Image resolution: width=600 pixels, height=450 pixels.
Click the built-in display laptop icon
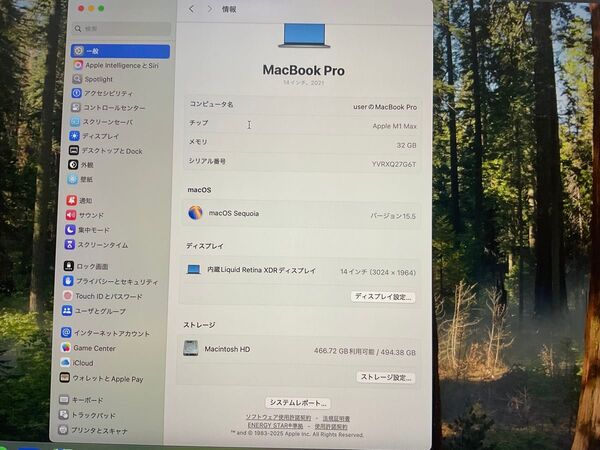(x=194, y=269)
